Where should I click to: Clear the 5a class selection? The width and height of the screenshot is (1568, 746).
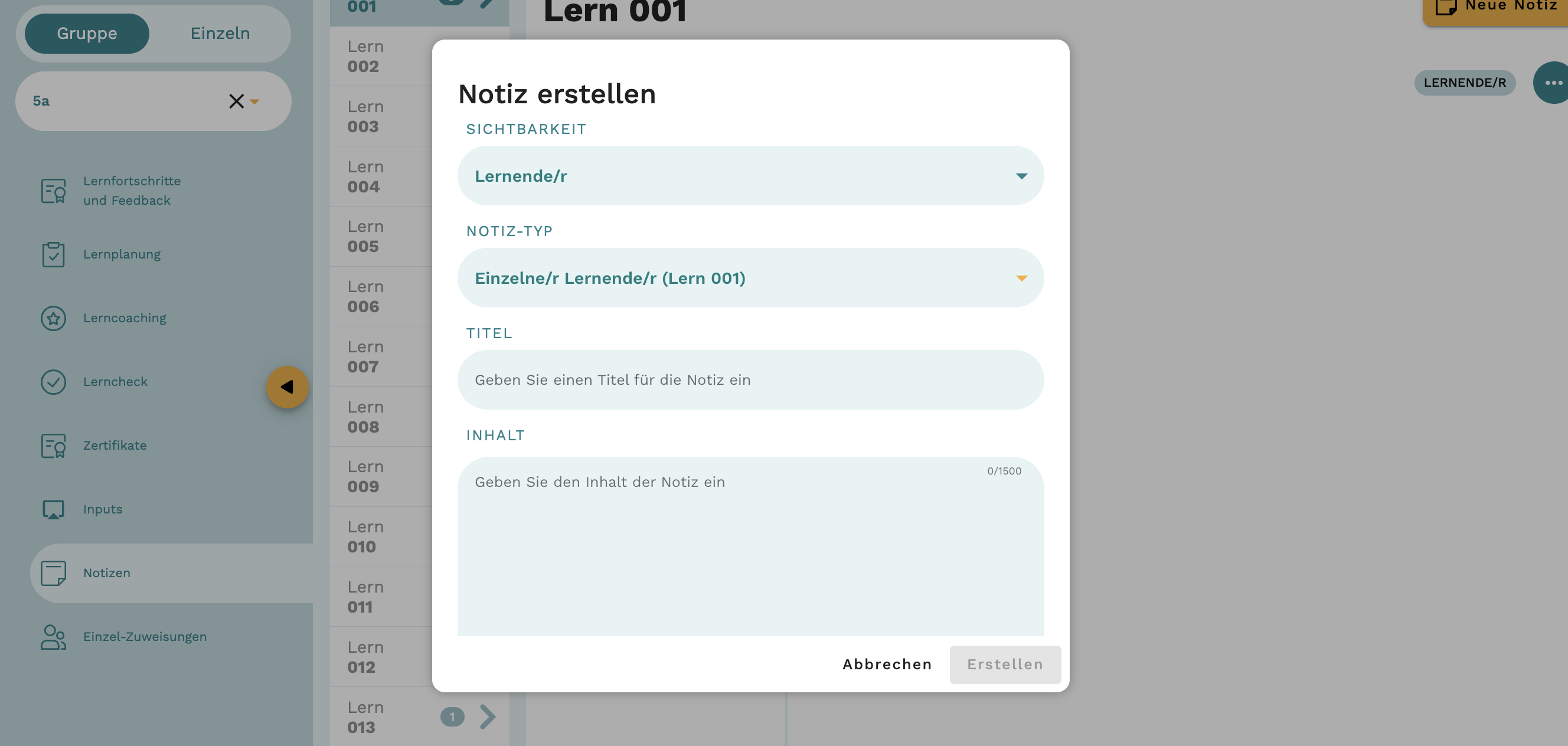[236, 101]
